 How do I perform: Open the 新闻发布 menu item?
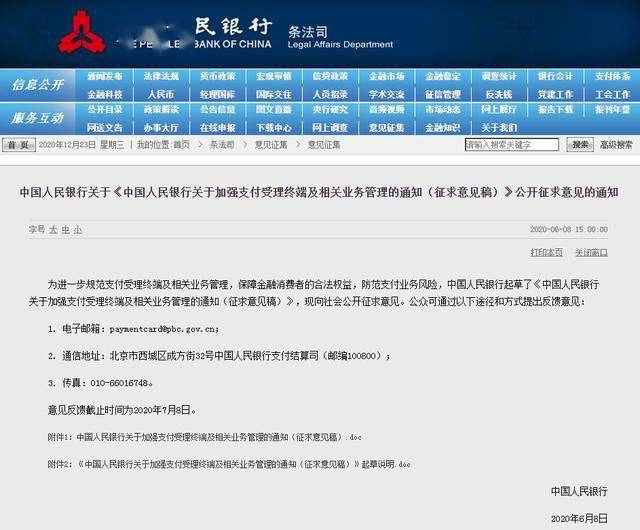[105, 76]
